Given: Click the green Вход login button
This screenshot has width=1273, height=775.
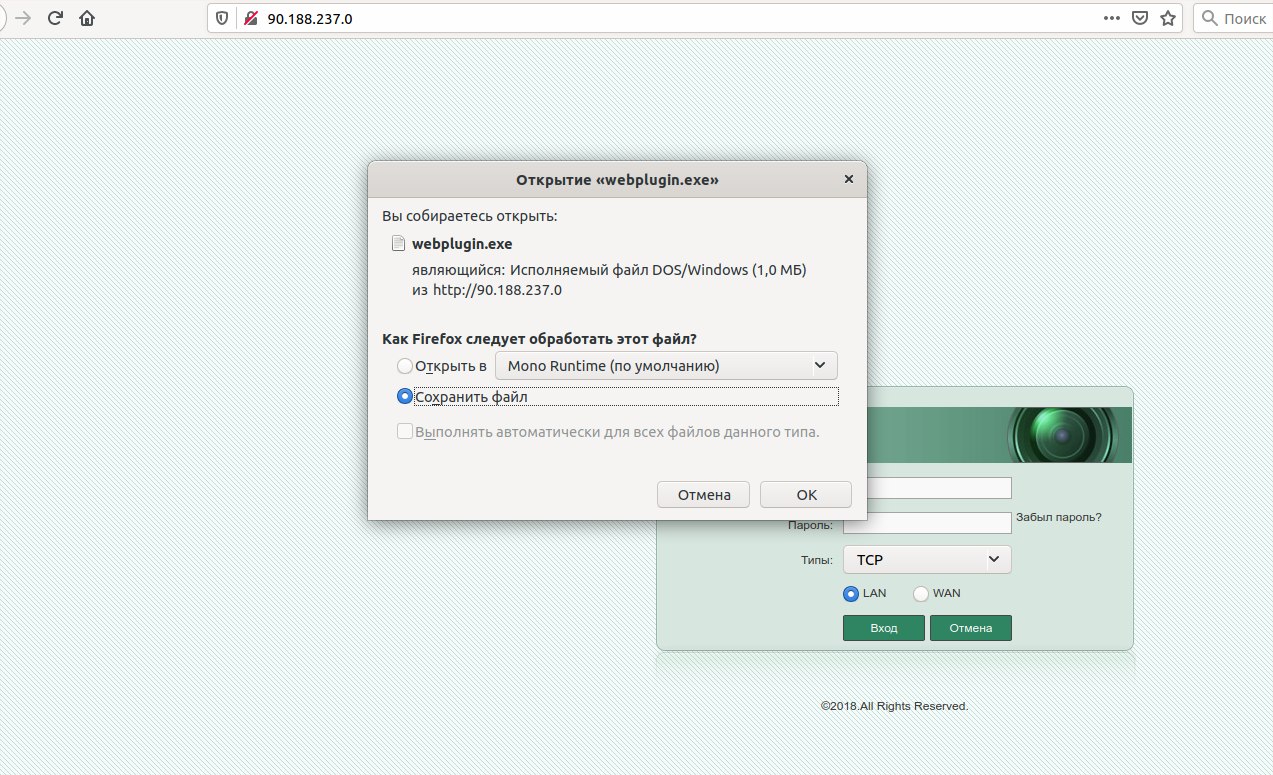Looking at the screenshot, I should 884,628.
